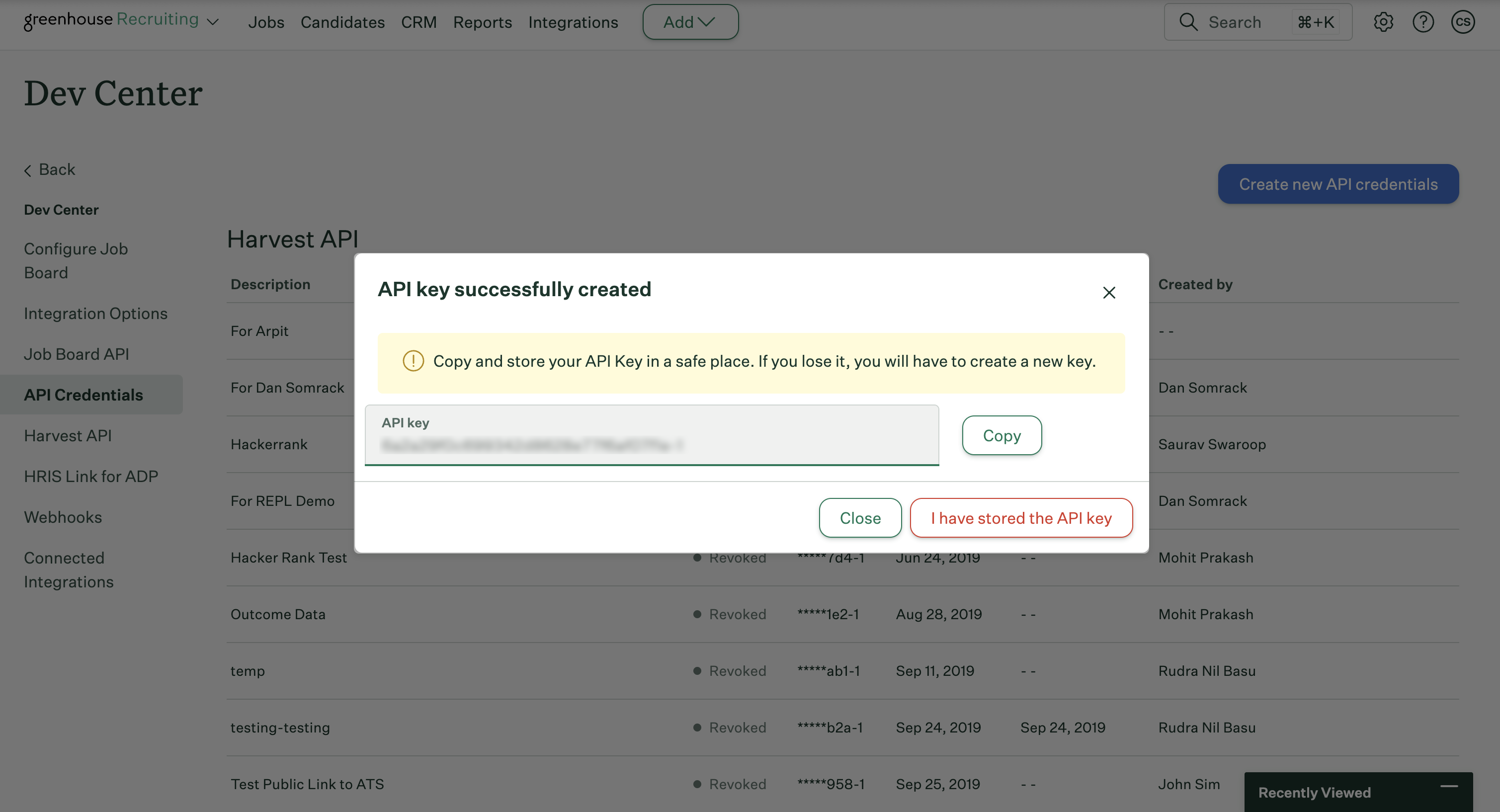Viewport: 1500px width, 812px height.
Task: Click the warning icon in yellow banner
Action: 413,361
